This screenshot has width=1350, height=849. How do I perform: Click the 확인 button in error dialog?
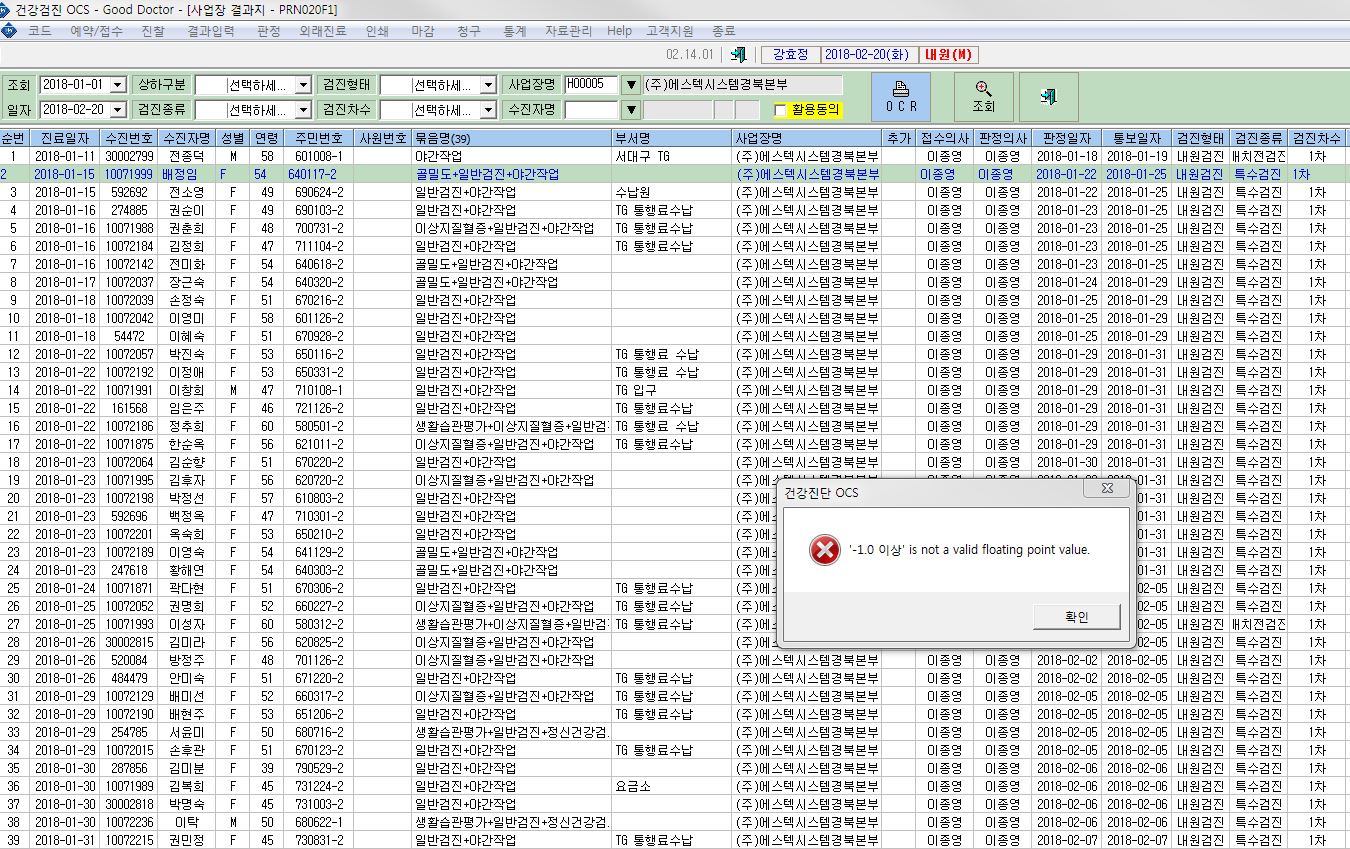(x=1076, y=616)
